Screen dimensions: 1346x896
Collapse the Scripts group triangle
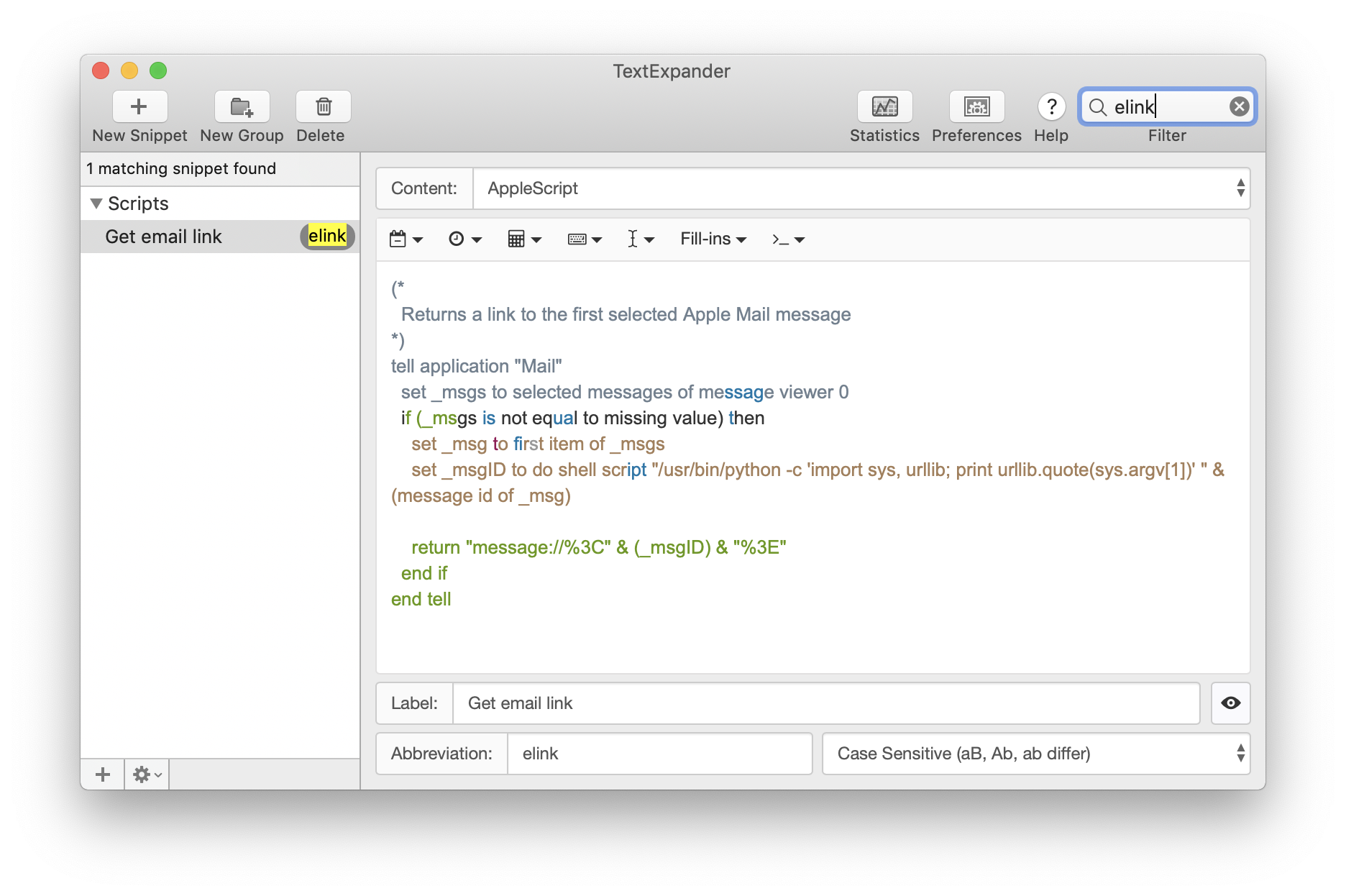96,204
